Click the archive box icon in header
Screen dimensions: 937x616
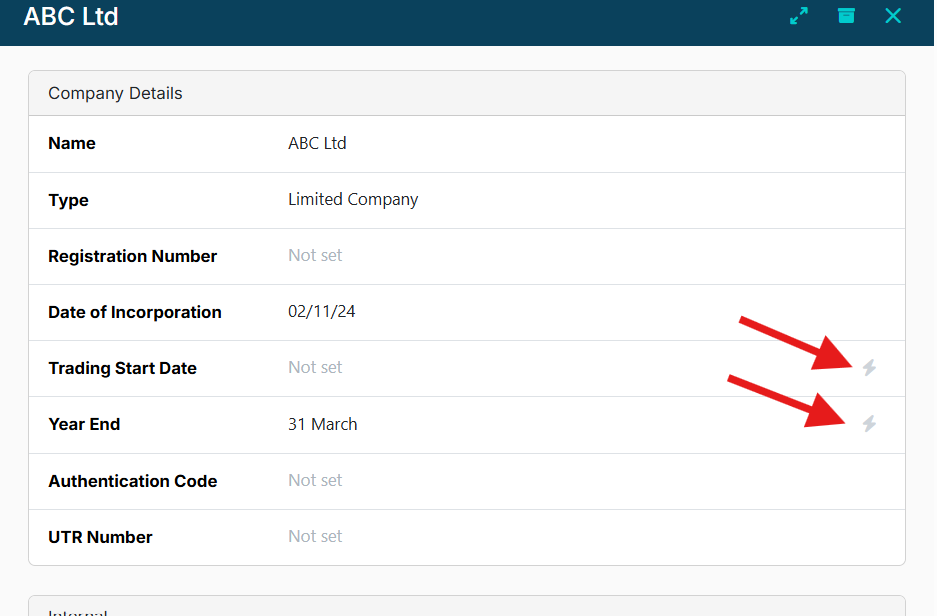click(846, 16)
